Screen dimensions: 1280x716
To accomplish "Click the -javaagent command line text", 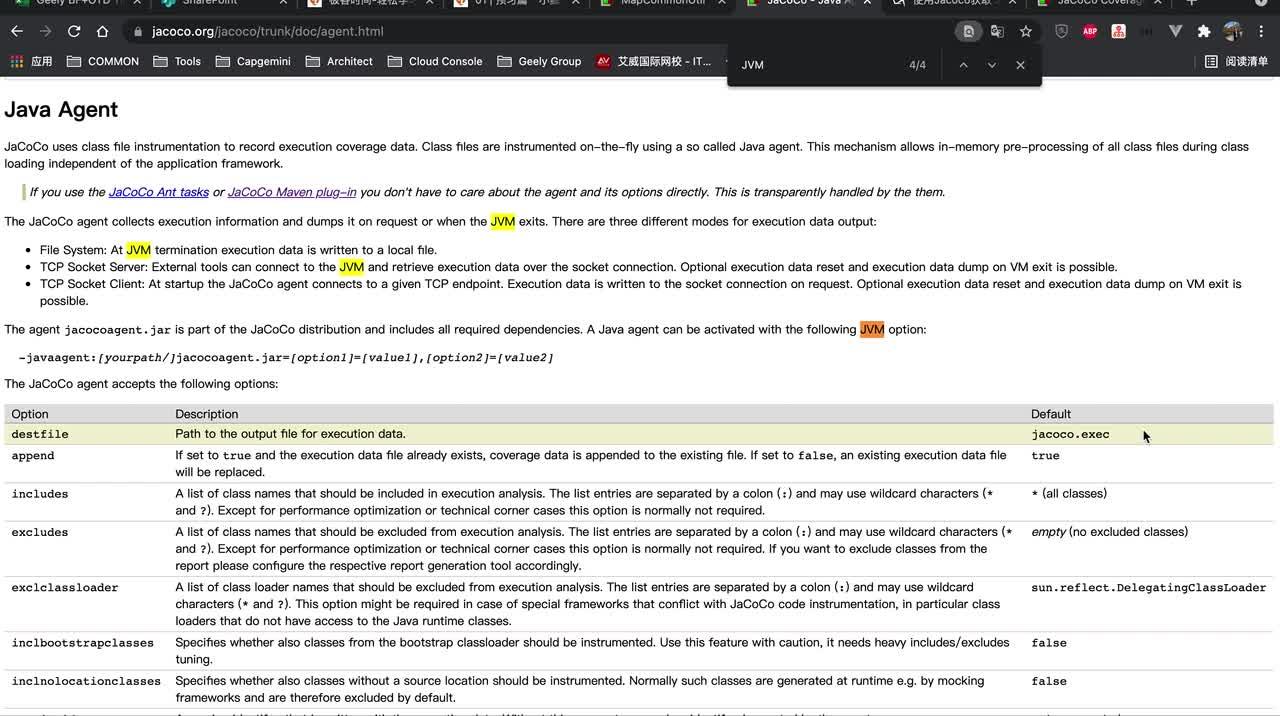I will coord(286,357).
